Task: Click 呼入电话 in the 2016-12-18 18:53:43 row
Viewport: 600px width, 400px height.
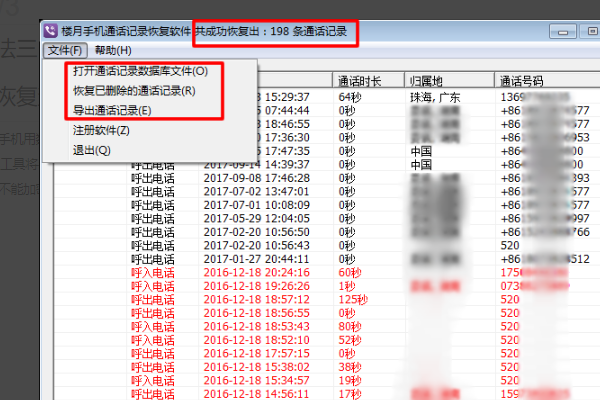Action: 153,327
